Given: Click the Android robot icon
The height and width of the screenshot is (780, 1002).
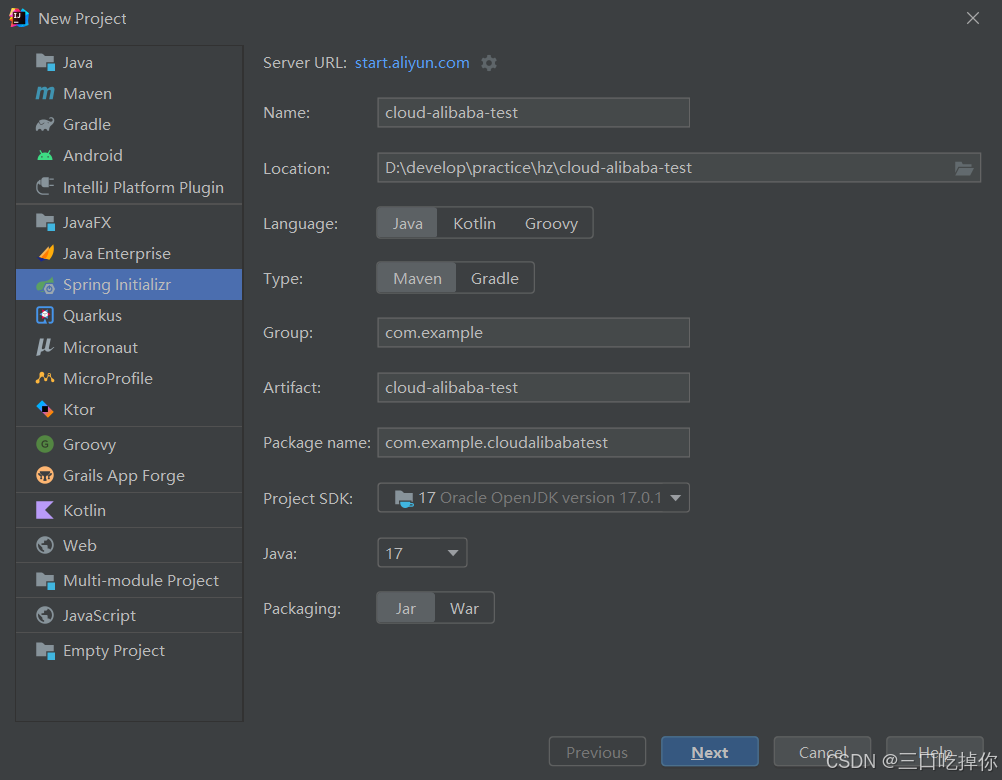Looking at the screenshot, I should pyautogui.click(x=45, y=155).
